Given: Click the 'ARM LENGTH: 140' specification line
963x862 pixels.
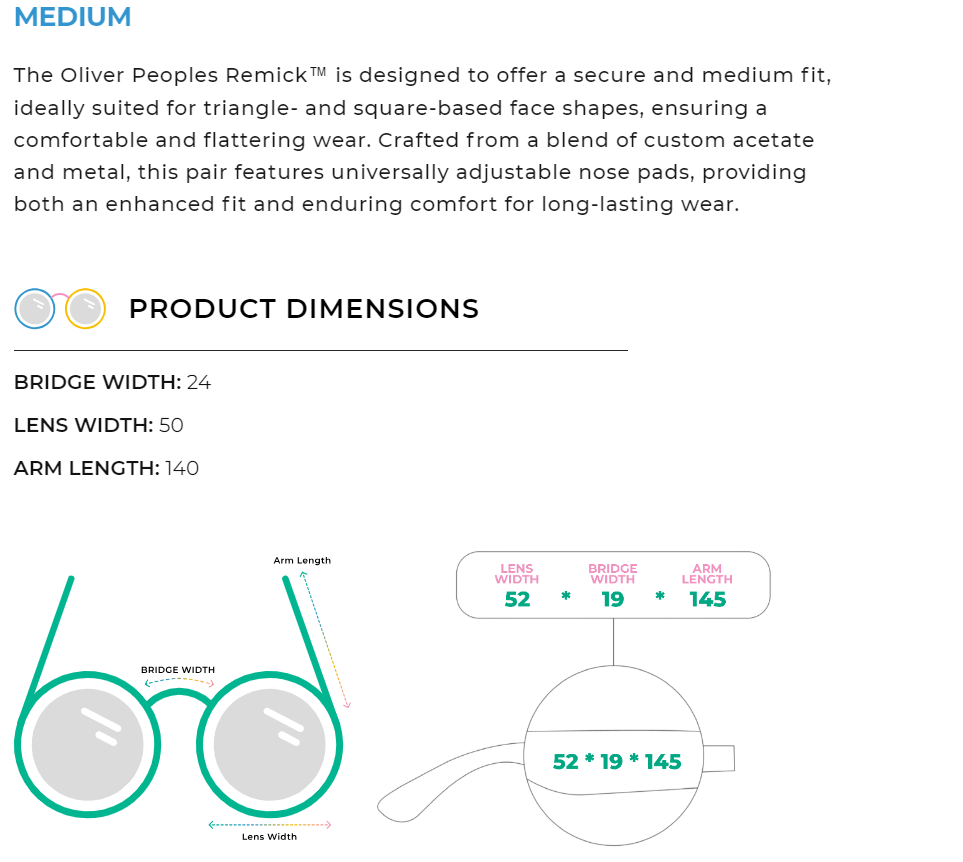Looking at the screenshot, I should point(107,468).
